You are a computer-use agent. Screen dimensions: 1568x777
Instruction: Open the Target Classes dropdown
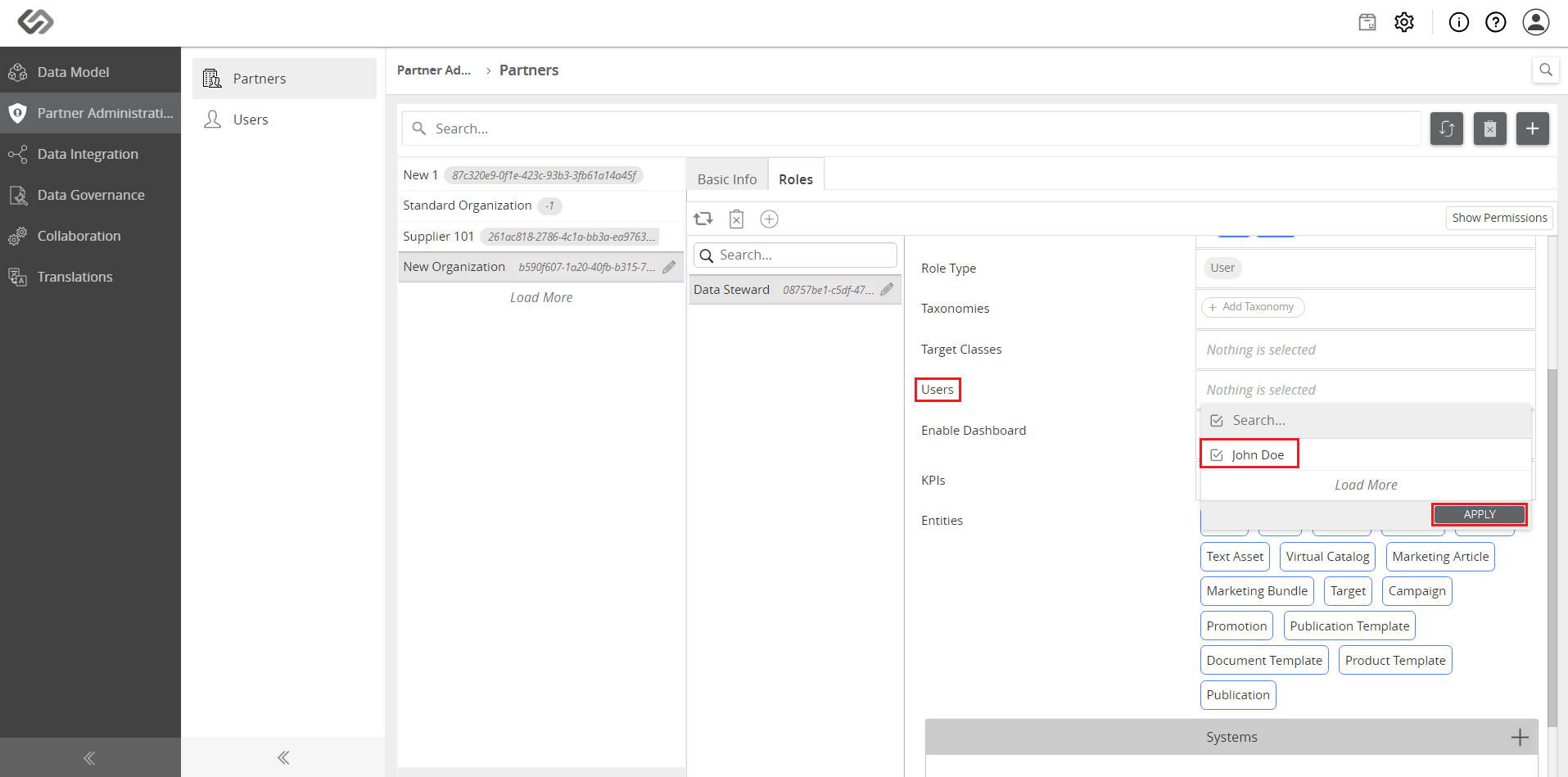[x=1365, y=350]
